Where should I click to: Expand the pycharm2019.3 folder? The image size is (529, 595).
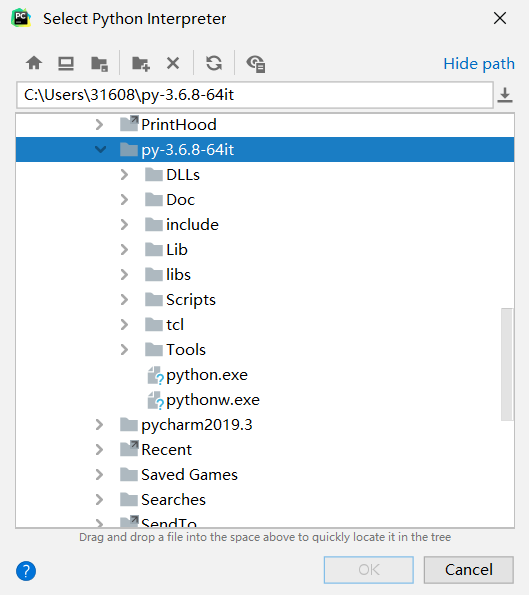pyautogui.click(x=99, y=425)
